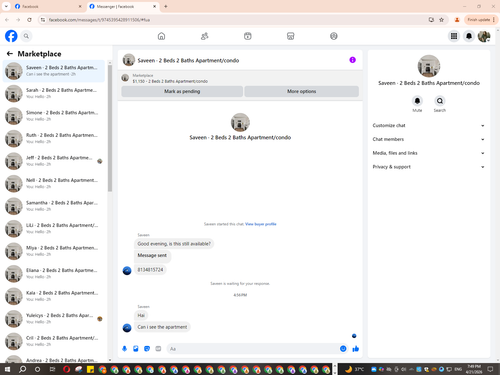The height and width of the screenshot is (375, 500).
Task: Select the Messenger | Facebook browser tab
Action: pos(123,6)
